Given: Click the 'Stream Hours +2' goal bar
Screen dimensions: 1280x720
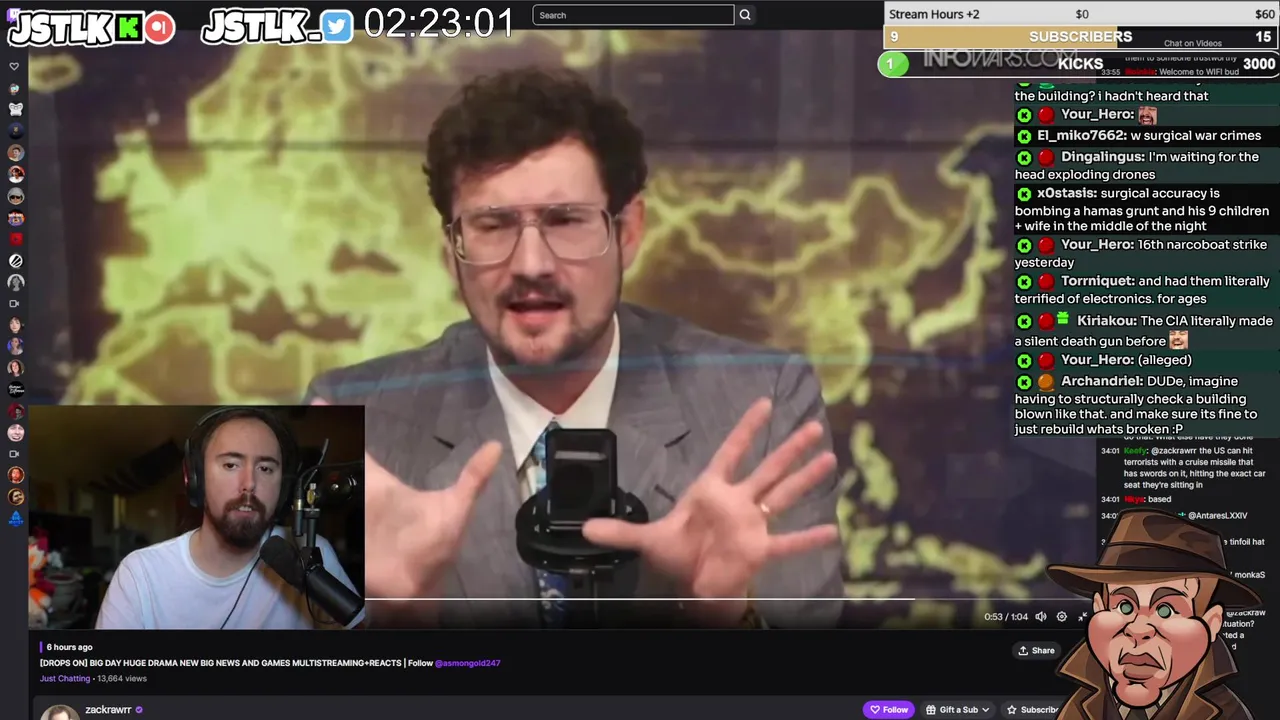Looking at the screenshot, I should [x=1081, y=14].
